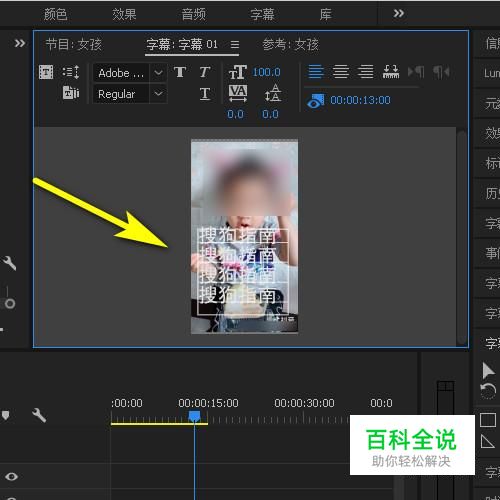
Task: Click the kerning value 0.0 under VA
Action: [x=235, y=114]
